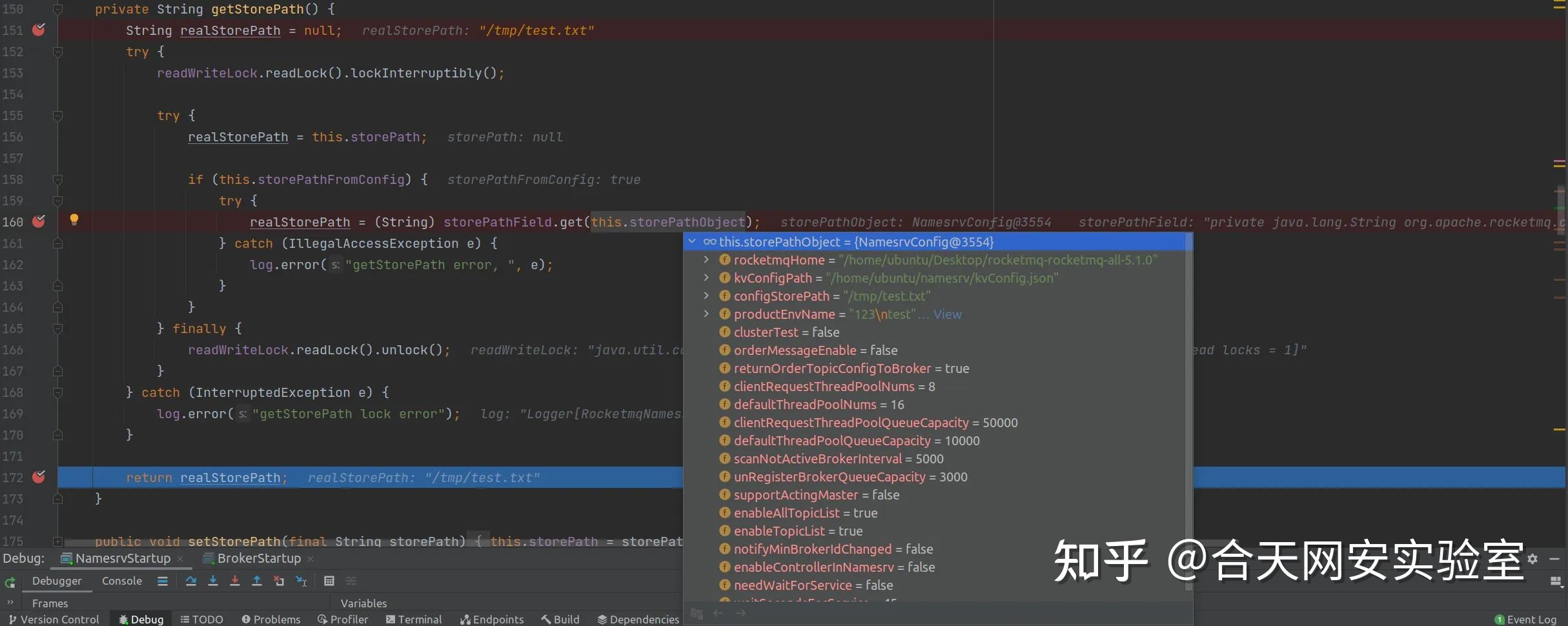Click the threads dump lines icon beside Console
The width and height of the screenshot is (1568, 626).
(x=163, y=581)
